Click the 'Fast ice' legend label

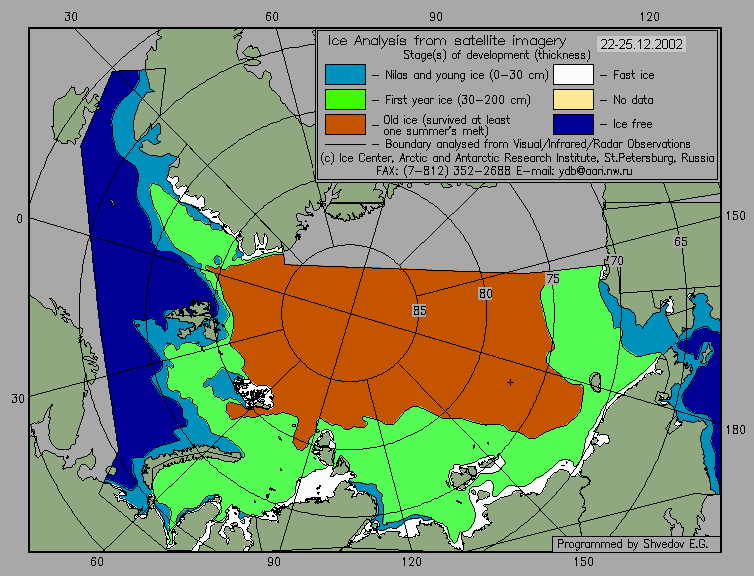(x=633, y=75)
